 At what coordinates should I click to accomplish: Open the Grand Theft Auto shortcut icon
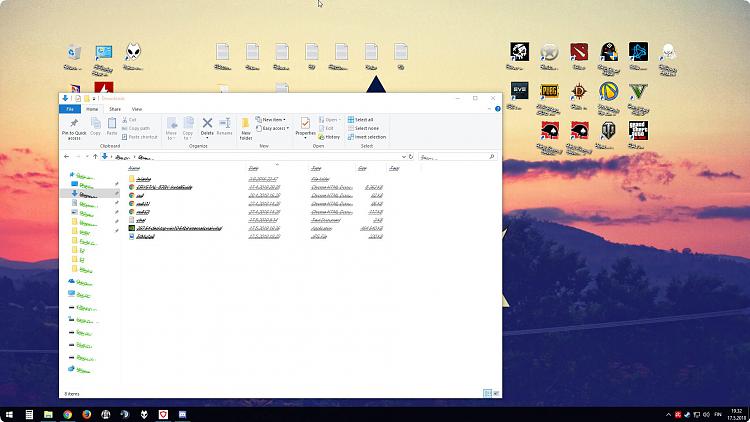[639, 130]
